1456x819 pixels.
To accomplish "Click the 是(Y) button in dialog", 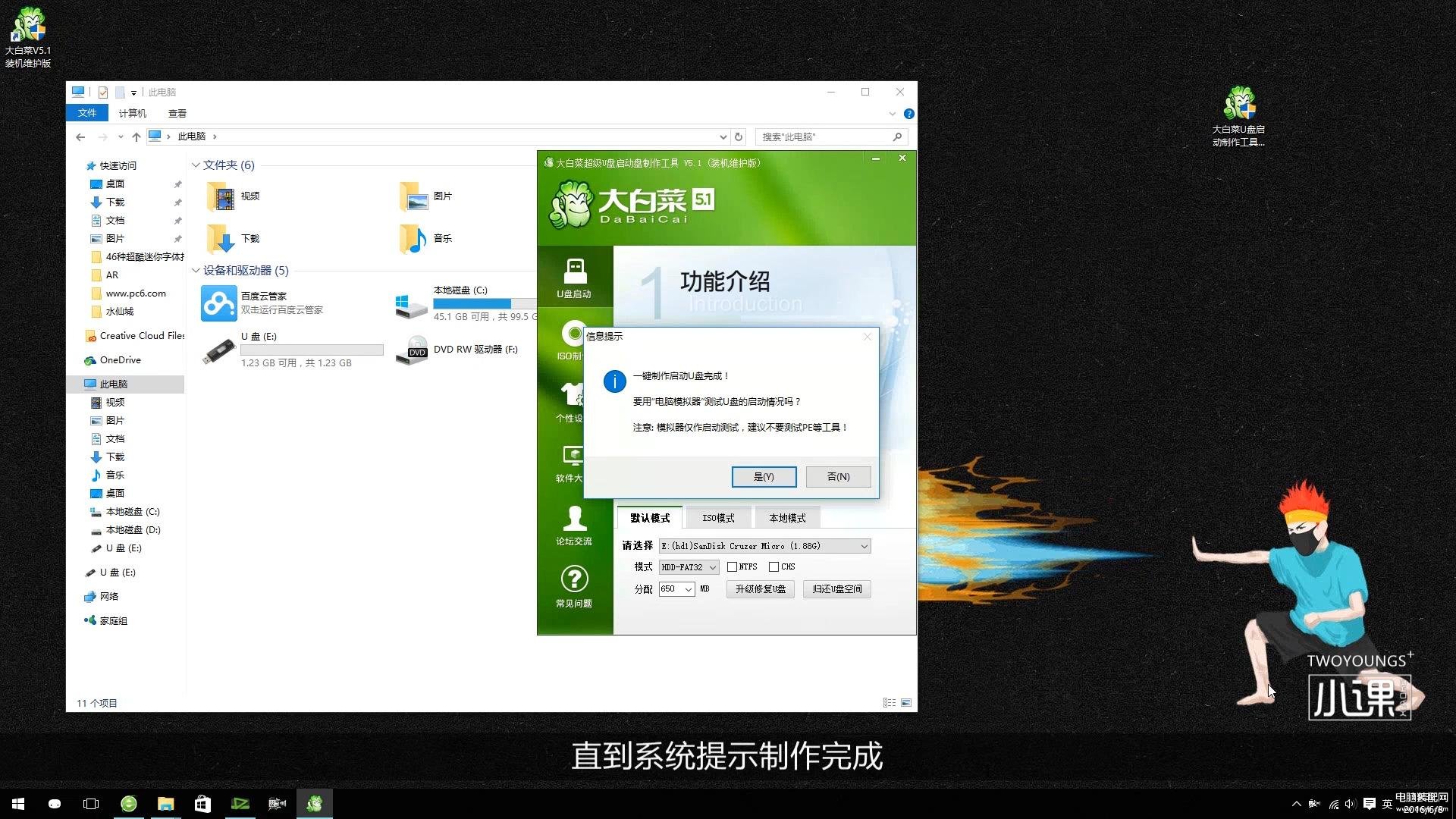I will (x=764, y=477).
